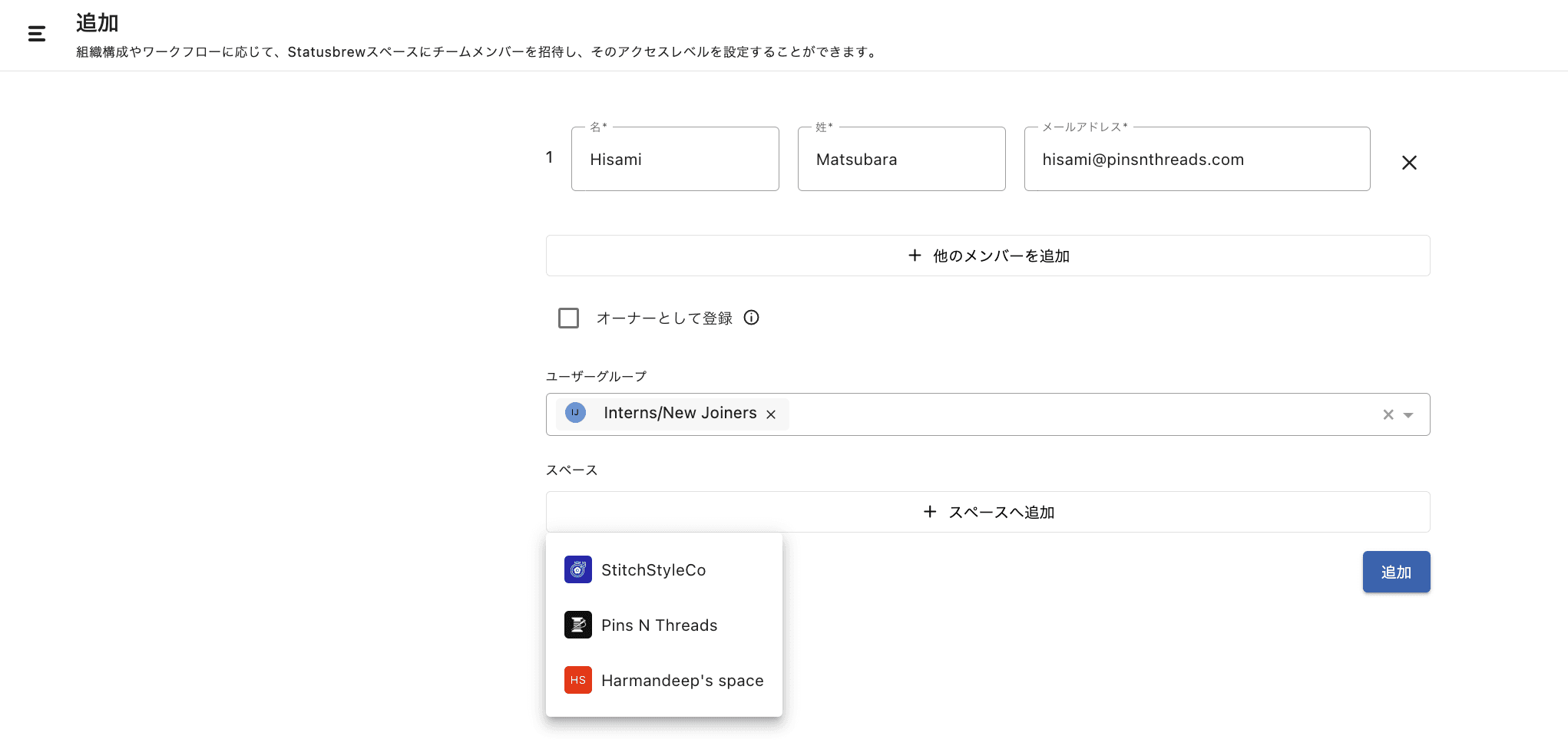Remove member row 1 with X icon
Screen dimensions: 1568x749
(x=1408, y=163)
